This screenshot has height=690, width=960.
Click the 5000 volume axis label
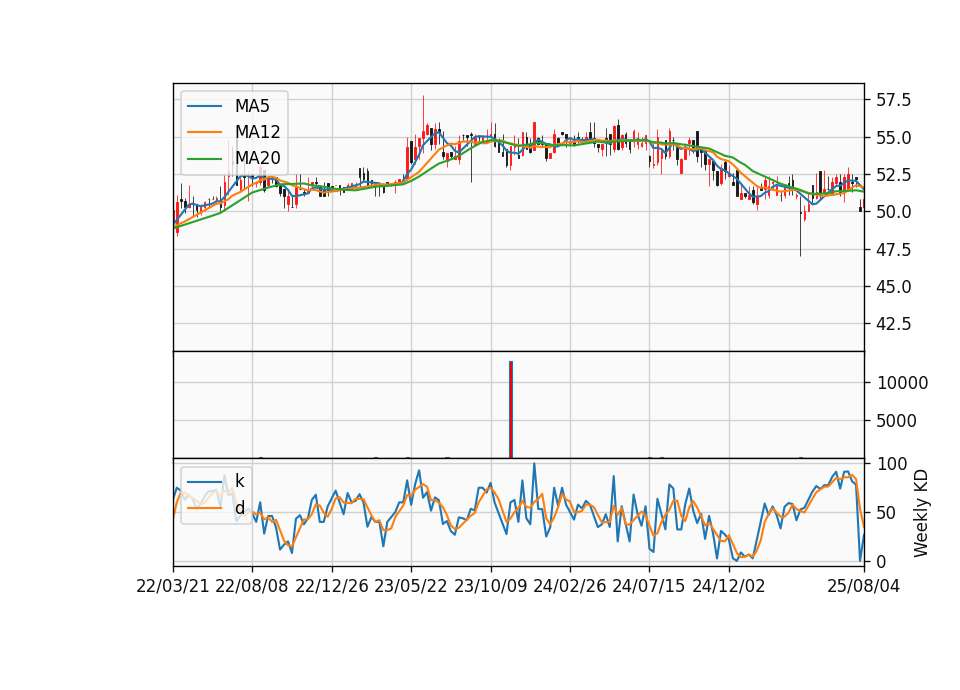897,421
